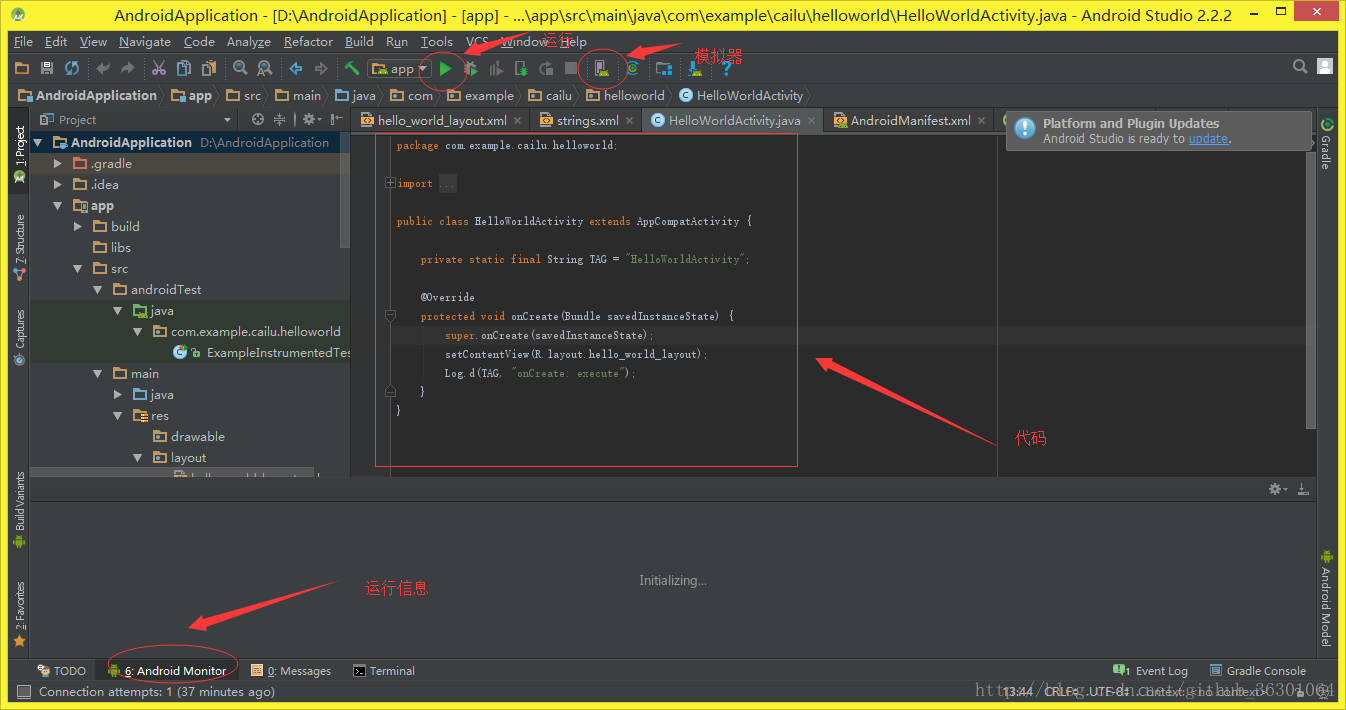Screen dimensions: 1346x710
Task: Open the app run configuration dropdown
Action: 398,68
